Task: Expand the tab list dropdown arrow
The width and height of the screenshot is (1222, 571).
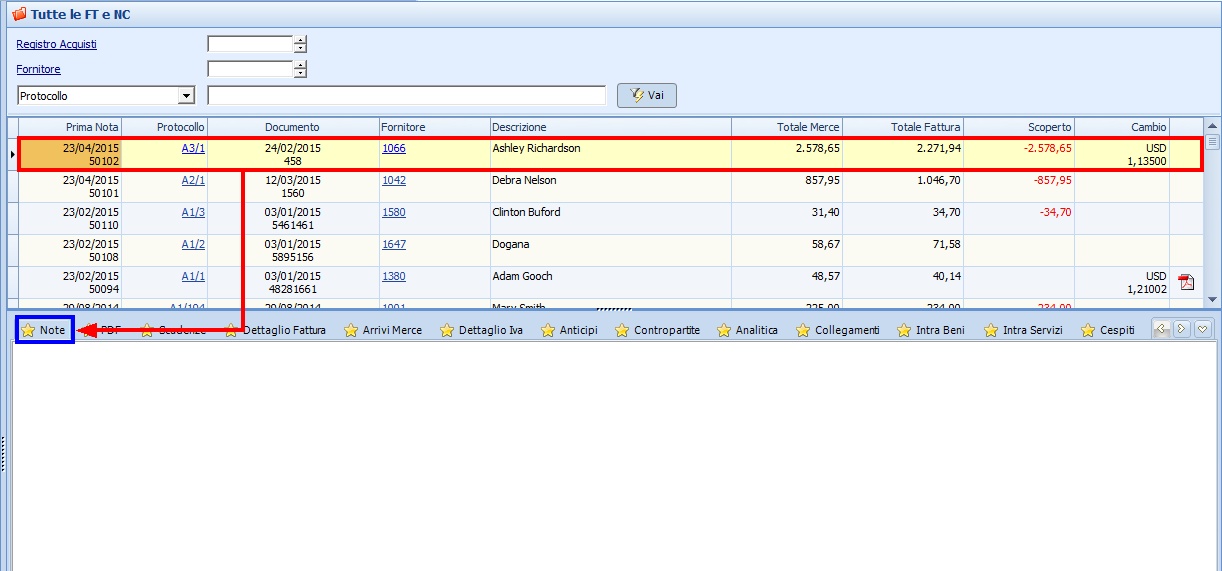Action: click(x=1203, y=329)
